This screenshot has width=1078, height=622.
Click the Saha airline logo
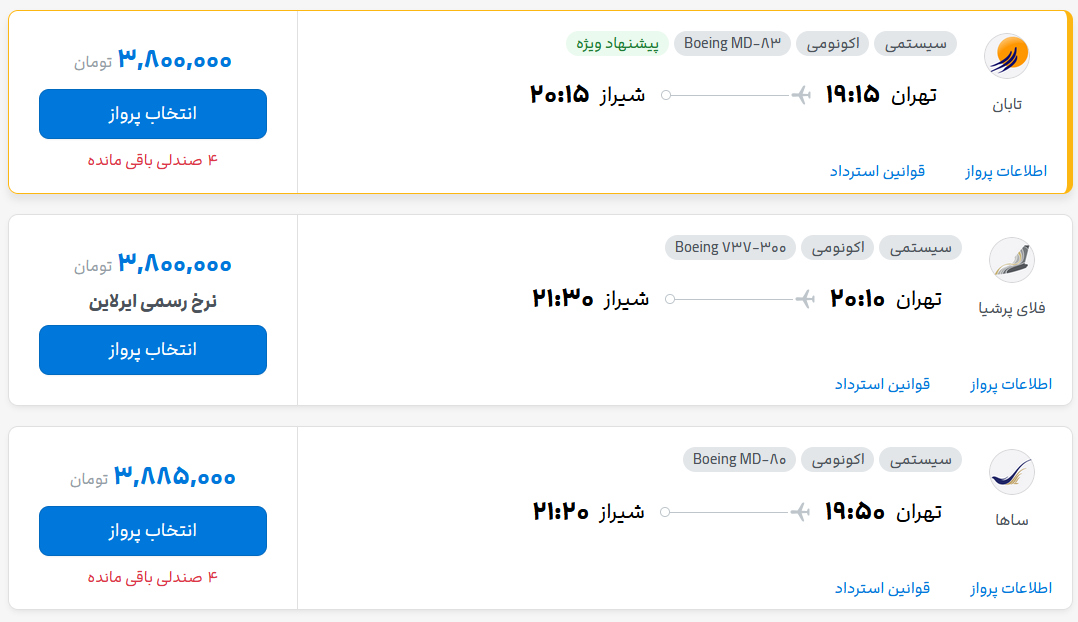tap(1011, 472)
